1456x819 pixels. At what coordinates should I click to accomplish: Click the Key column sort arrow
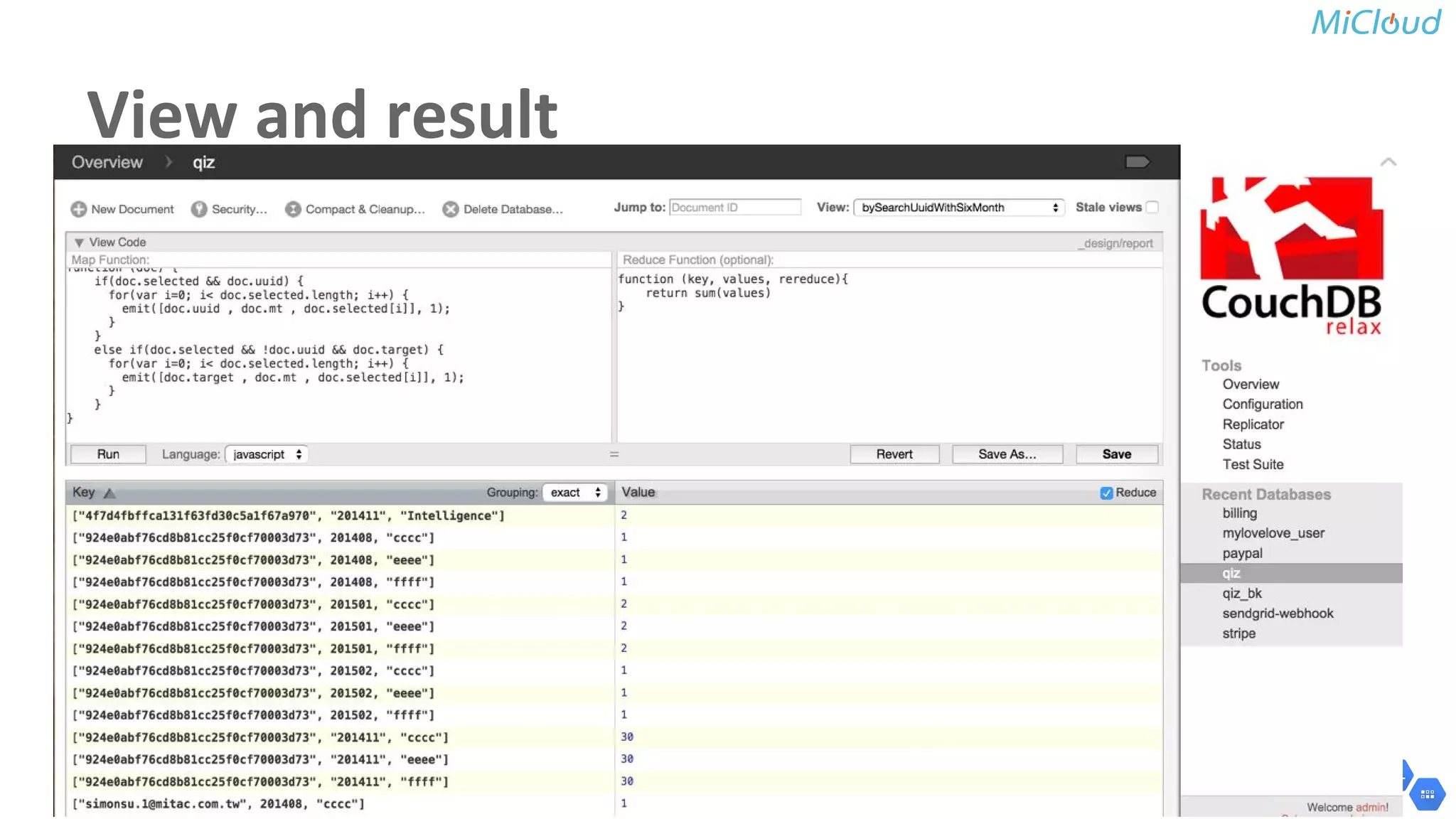109,493
